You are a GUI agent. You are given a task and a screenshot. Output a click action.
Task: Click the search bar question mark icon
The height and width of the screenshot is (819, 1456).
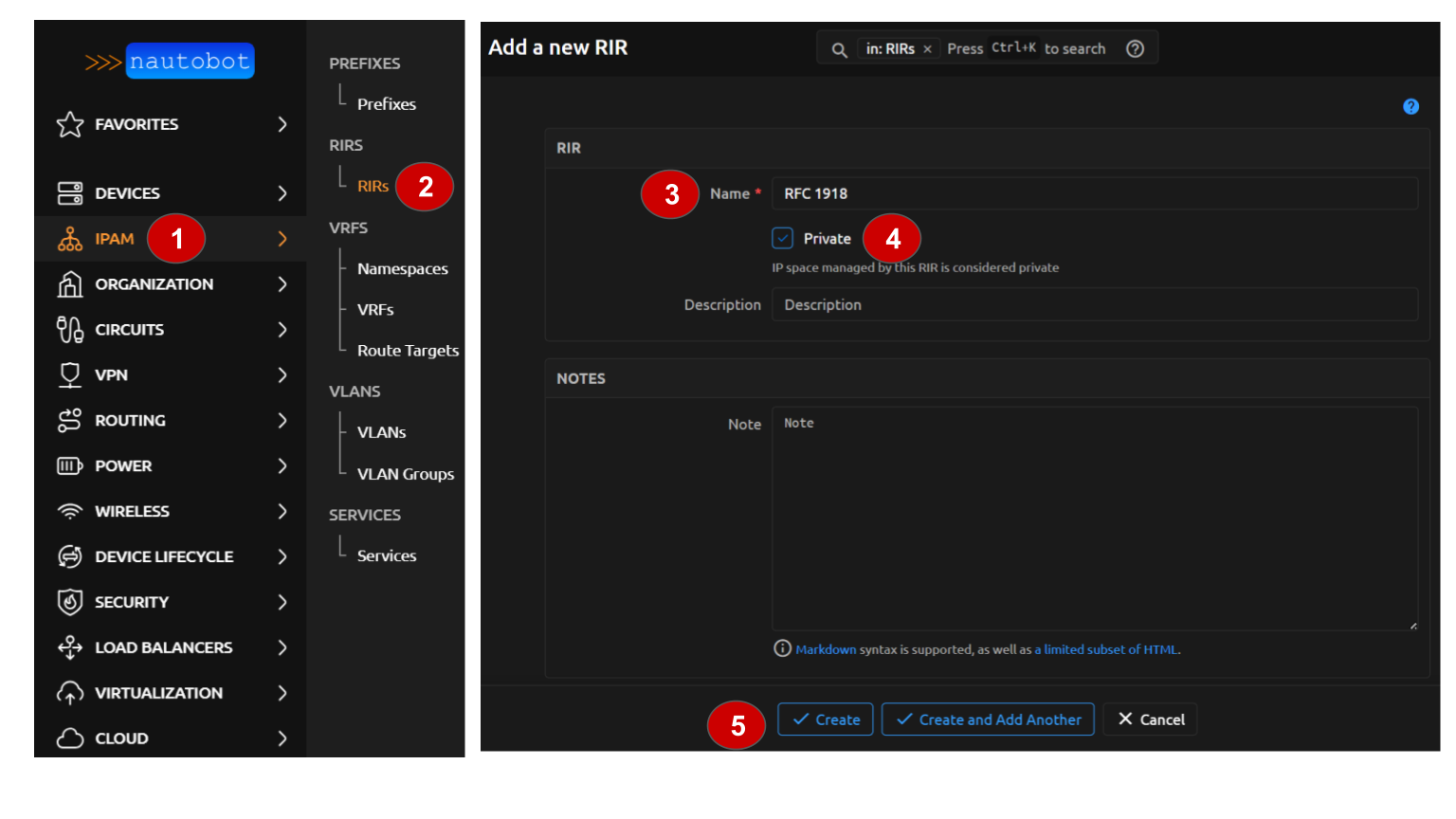[1135, 49]
